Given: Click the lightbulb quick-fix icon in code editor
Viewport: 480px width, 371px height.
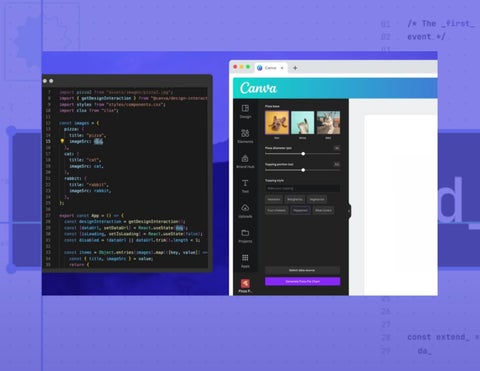Looking at the screenshot, I should coord(62,141).
